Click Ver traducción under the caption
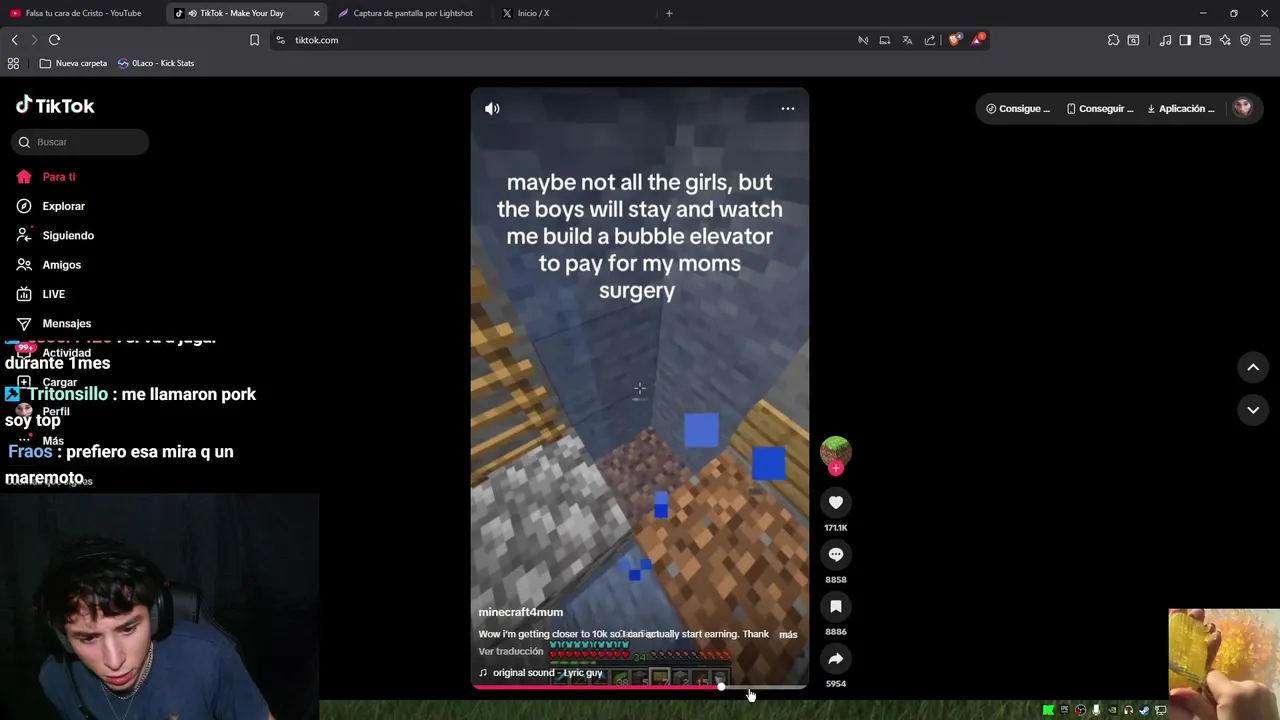 pyautogui.click(x=510, y=651)
